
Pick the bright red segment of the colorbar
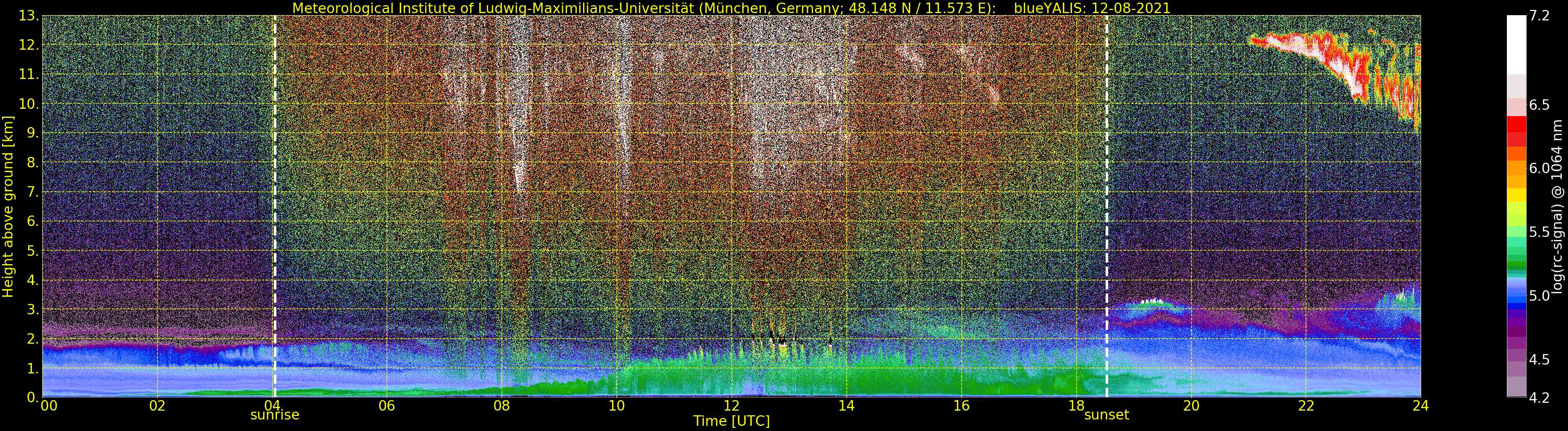point(1516,124)
